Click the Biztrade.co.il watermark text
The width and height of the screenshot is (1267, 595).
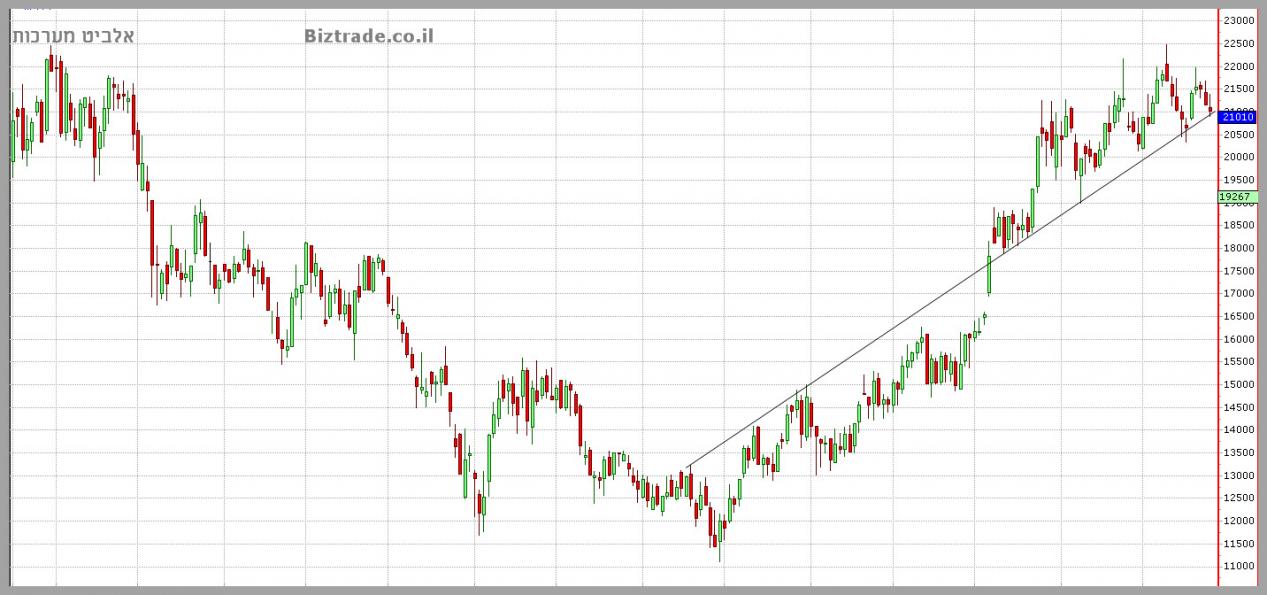(x=369, y=36)
